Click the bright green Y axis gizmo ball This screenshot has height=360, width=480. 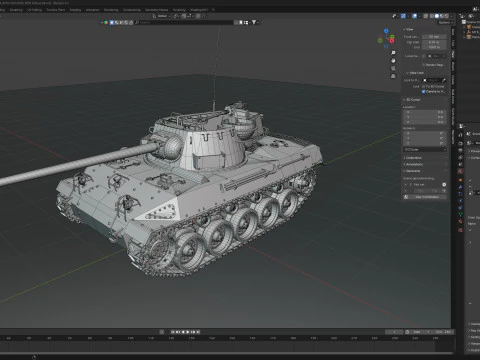(392, 37)
